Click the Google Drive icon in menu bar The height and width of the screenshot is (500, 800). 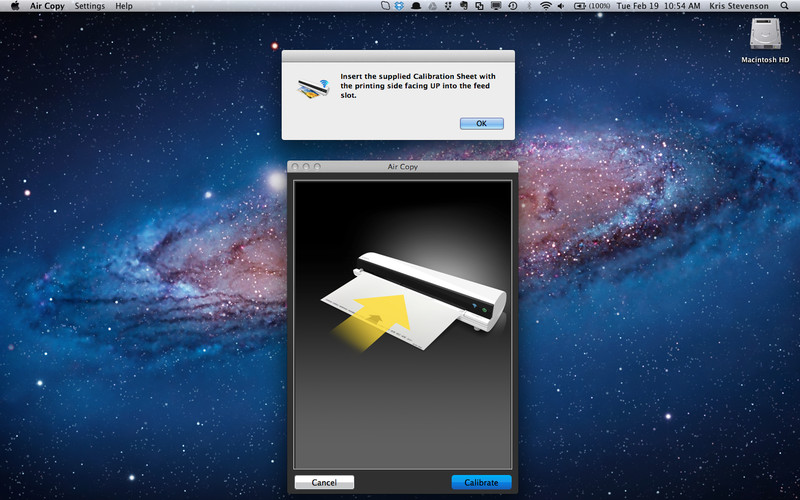433,6
